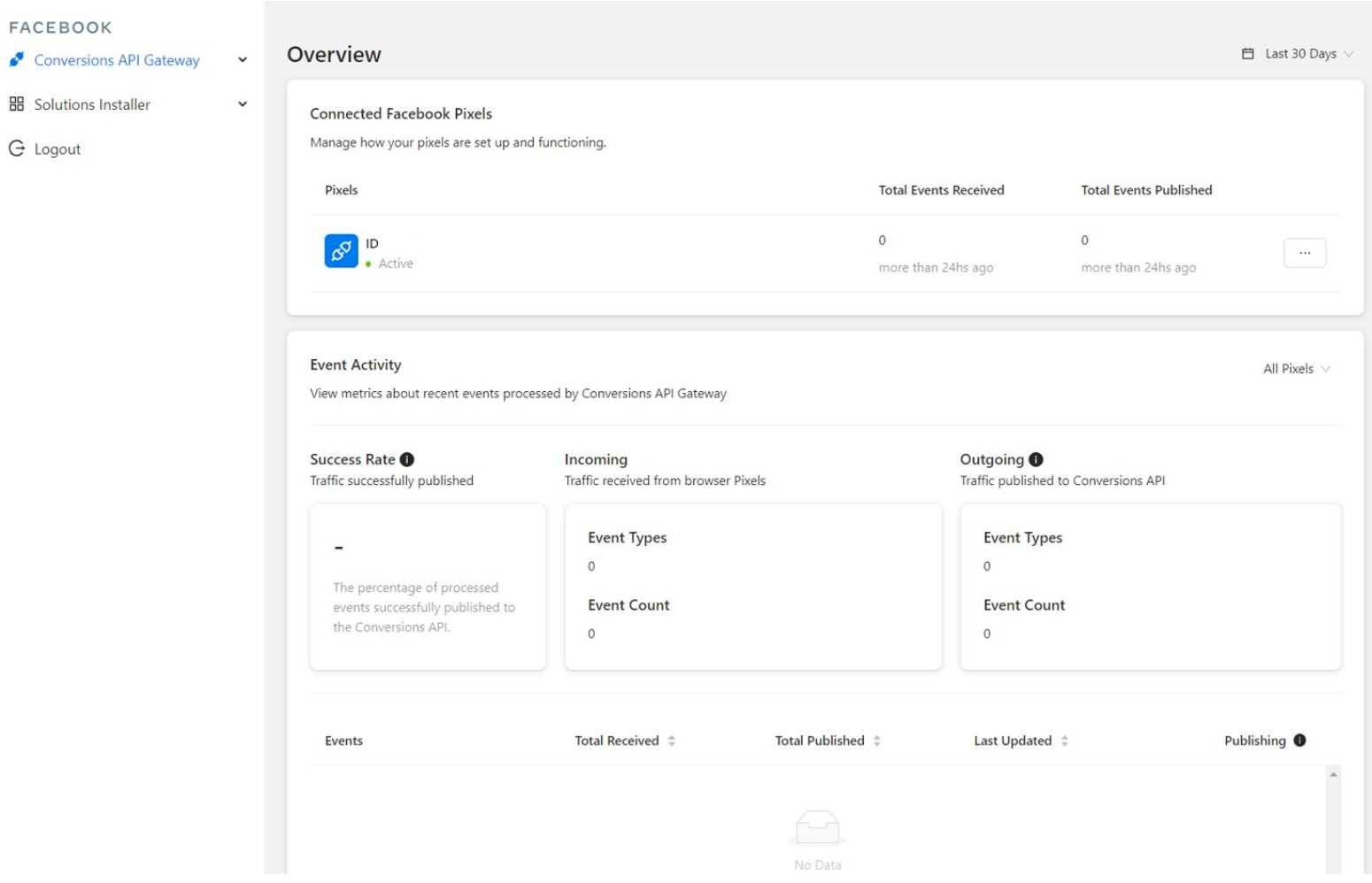The height and width of the screenshot is (883, 1372).
Task: Click the Events column header
Action: 343,741
